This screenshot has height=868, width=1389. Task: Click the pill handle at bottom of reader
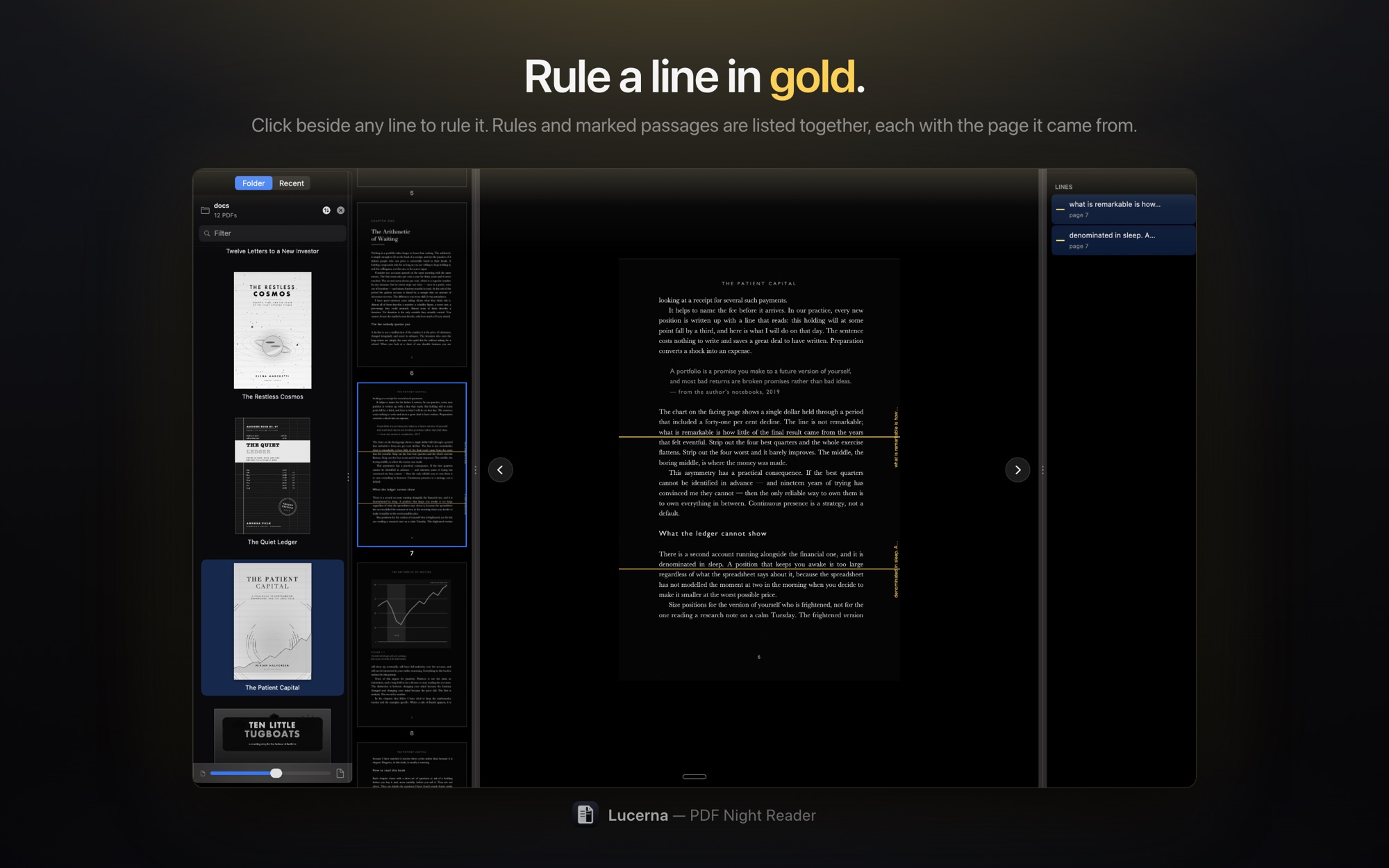coord(694,776)
